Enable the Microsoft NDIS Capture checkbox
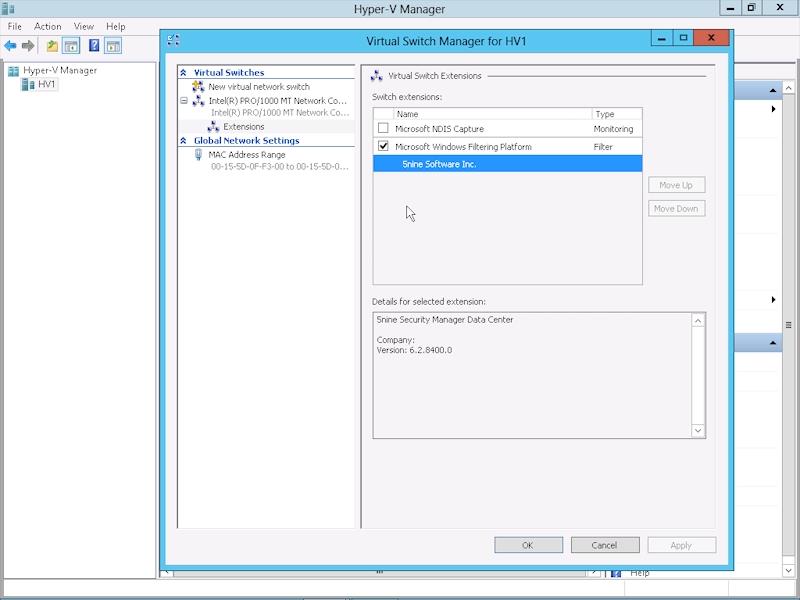The width and height of the screenshot is (800, 600). tap(383, 129)
